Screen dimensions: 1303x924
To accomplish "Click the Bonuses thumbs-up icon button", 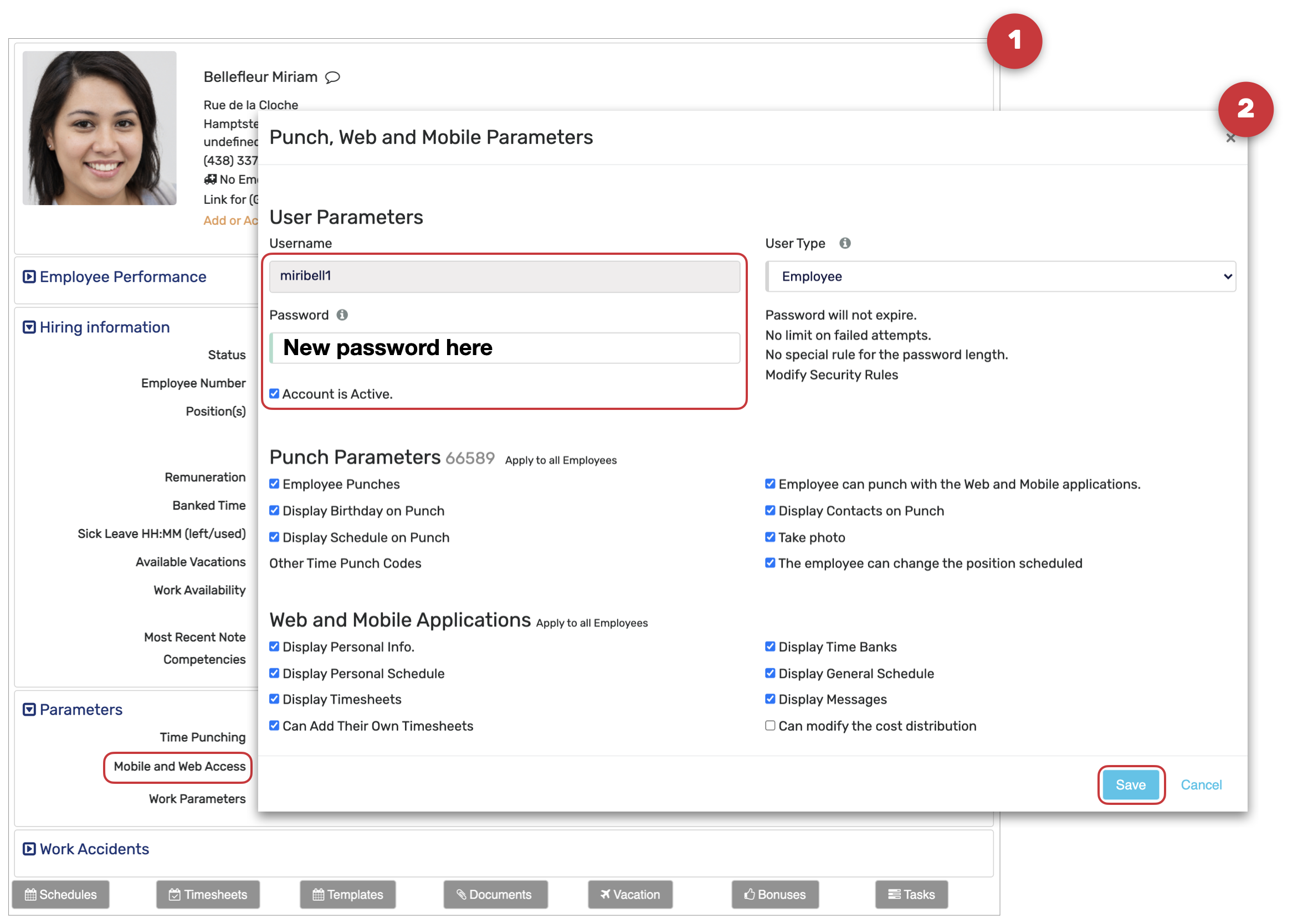I will pyautogui.click(x=750, y=895).
